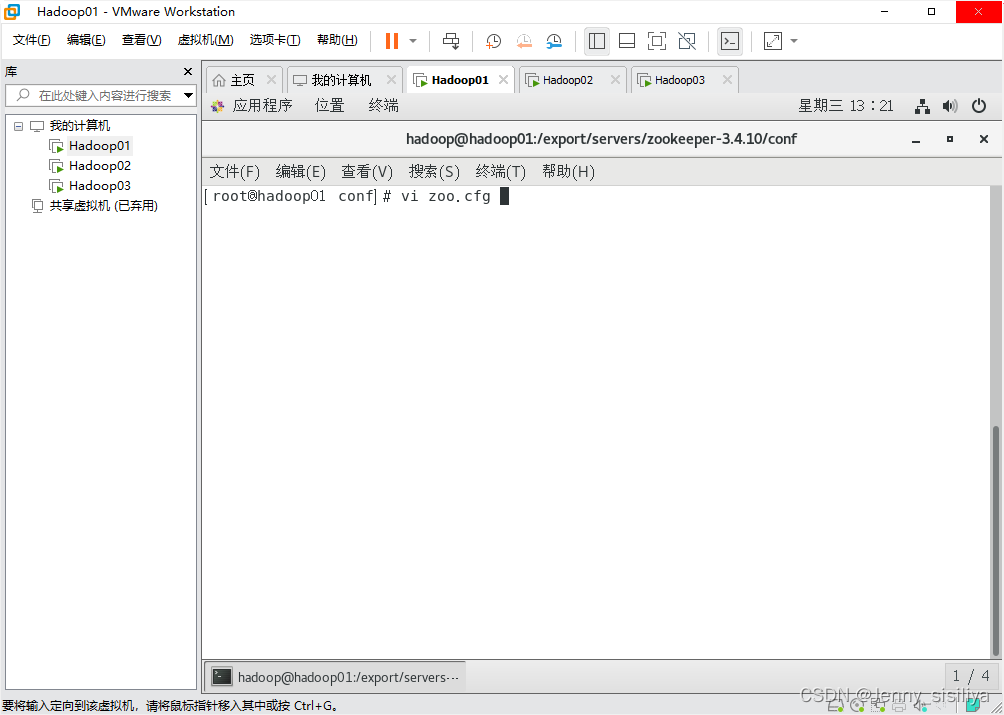This screenshot has height=715, width=1004.
Task: Toggle Unity mode icon
Action: [687, 41]
